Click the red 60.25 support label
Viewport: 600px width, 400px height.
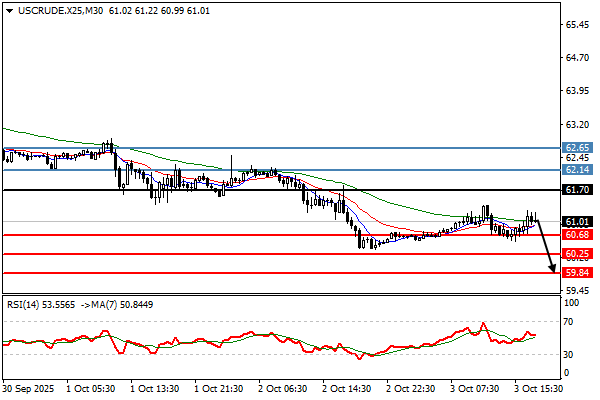click(x=577, y=254)
